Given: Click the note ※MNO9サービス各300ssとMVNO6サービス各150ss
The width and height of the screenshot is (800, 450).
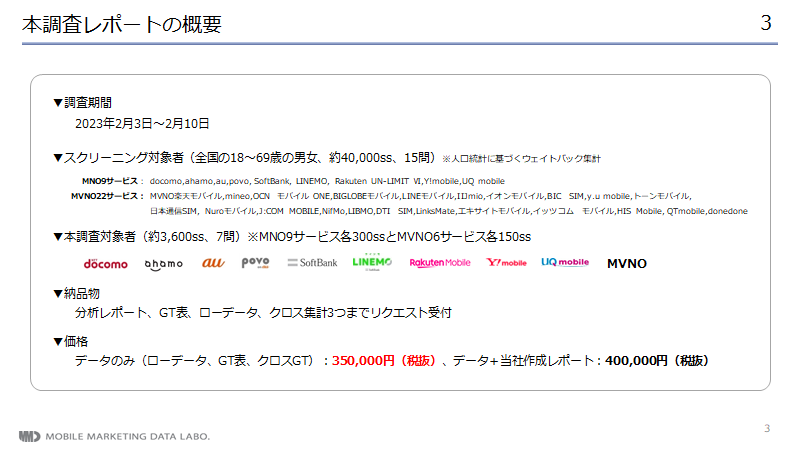Looking at the screenshot, I should coord(389,237).
